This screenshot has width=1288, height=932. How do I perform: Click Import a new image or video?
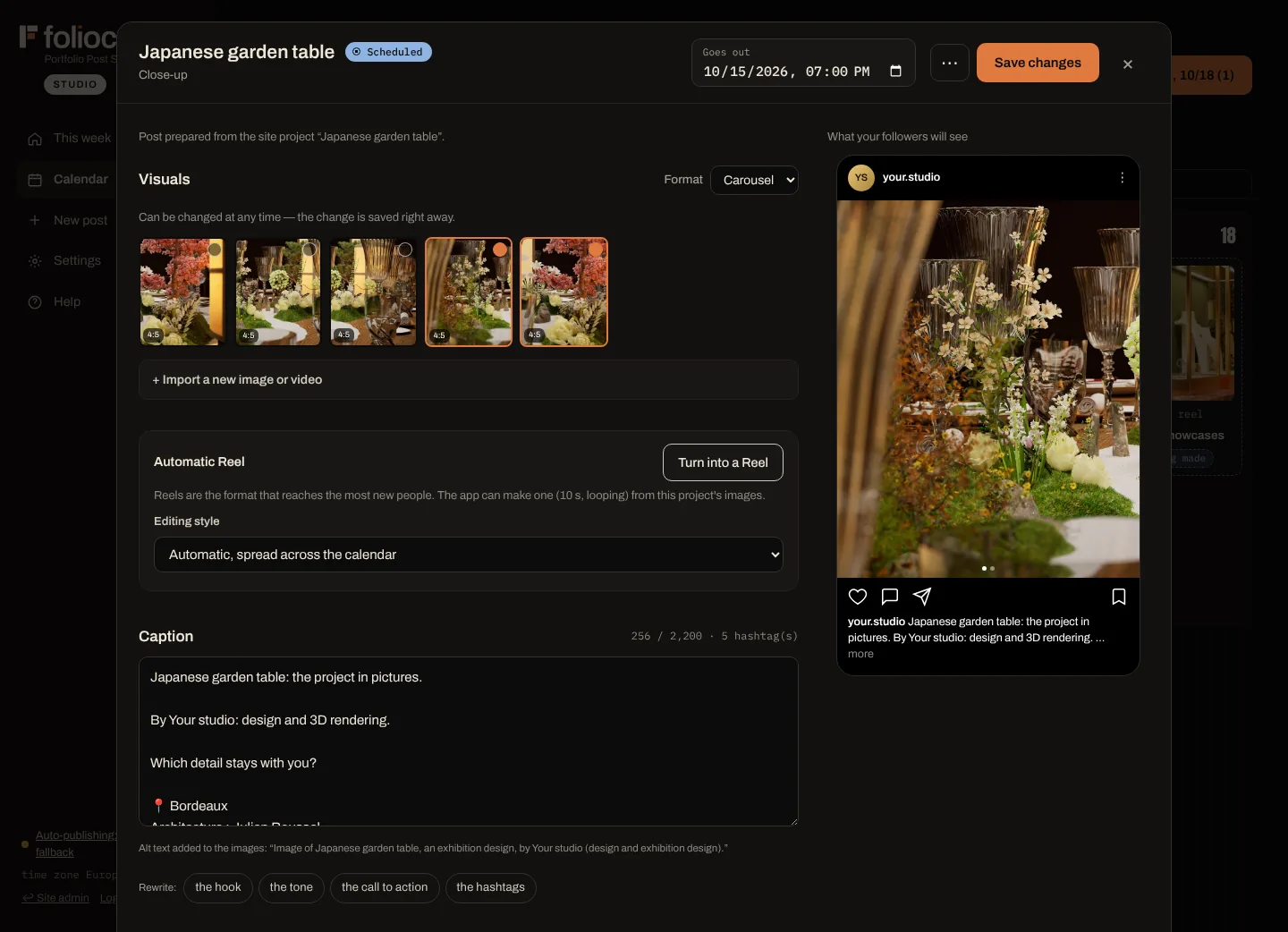pos(469,379)
